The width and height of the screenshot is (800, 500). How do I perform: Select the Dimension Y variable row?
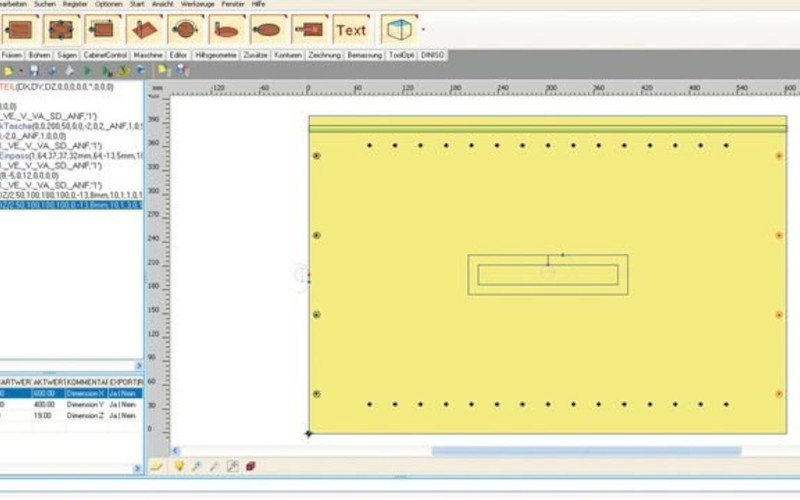click(71, 405)
